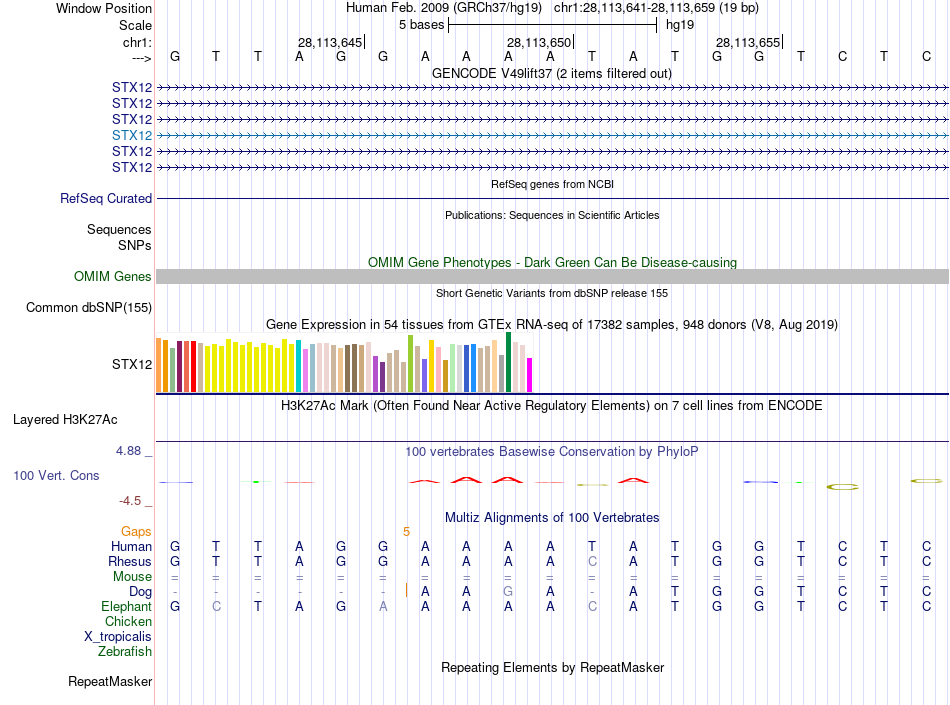The height and width of the screenshot is (705, 950).
Task: Open the 100 Vert. Cons track label
Action: tap(56, 476)
